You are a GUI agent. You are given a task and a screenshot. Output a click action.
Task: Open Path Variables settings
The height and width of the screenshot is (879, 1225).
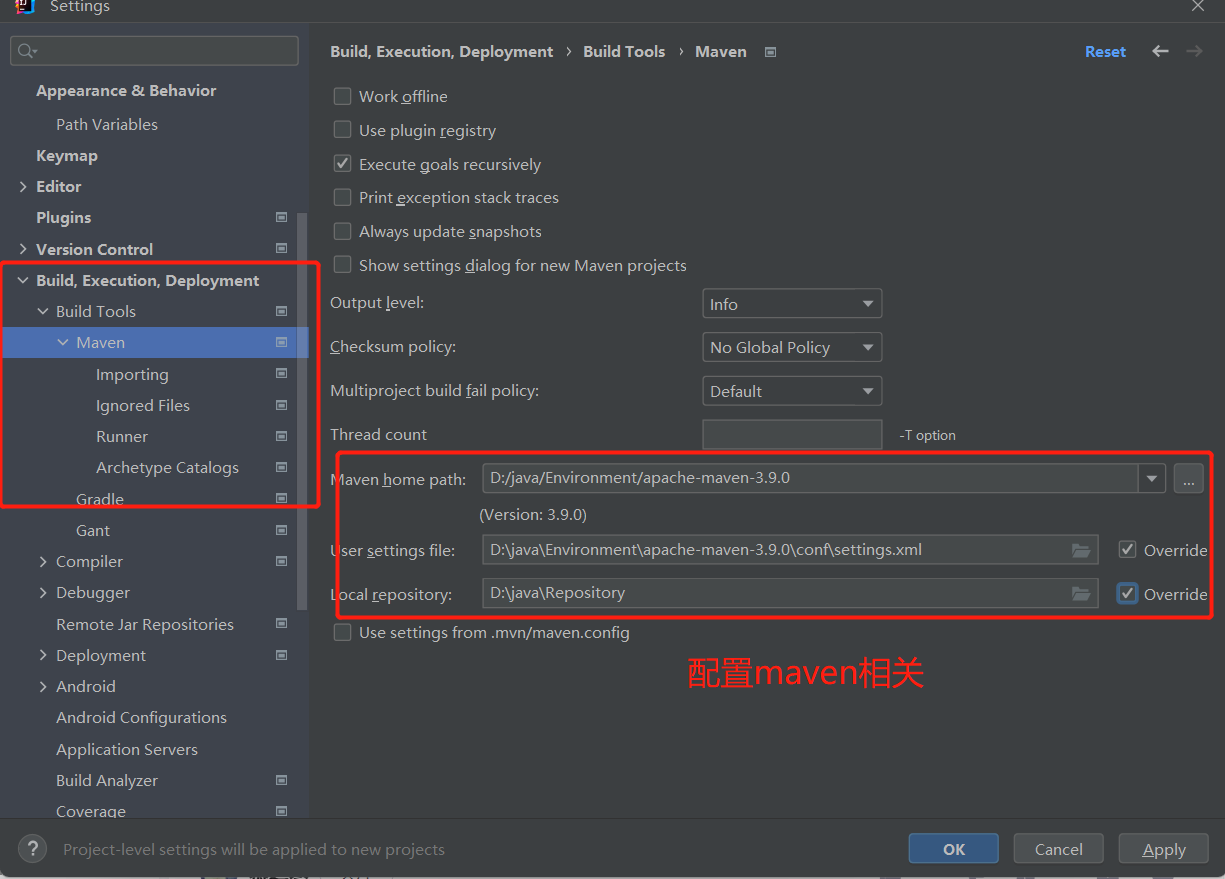(x=107, y=124)
